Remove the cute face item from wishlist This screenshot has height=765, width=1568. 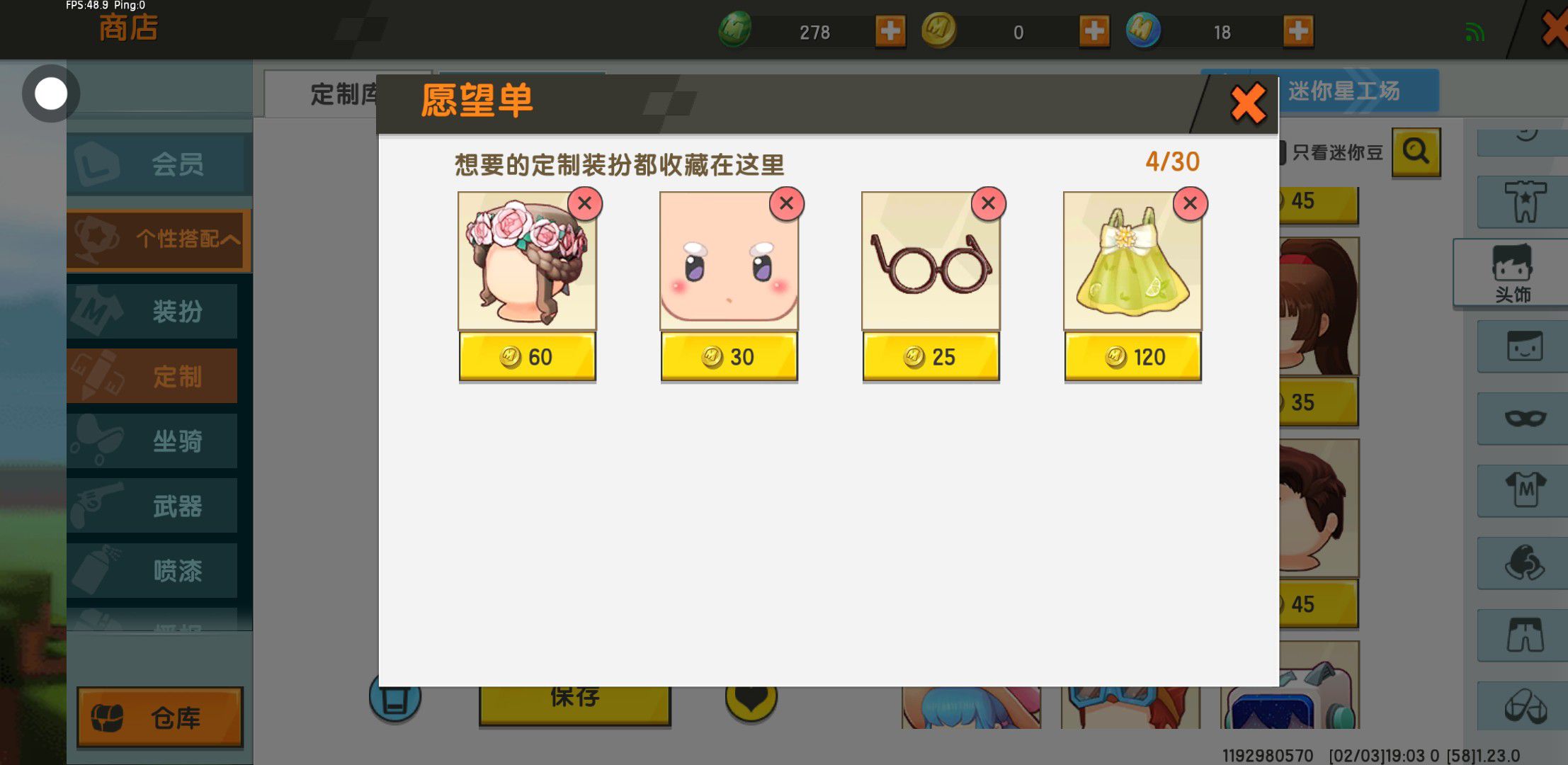point(786,204)
